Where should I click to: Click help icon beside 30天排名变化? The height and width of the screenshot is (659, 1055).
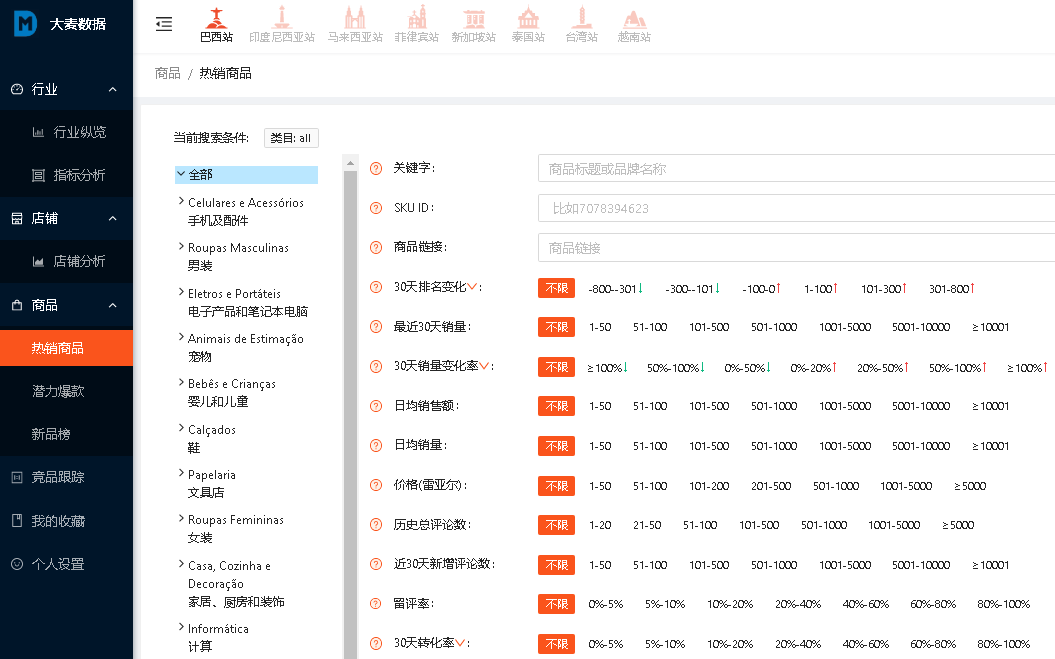coord(376,287)
